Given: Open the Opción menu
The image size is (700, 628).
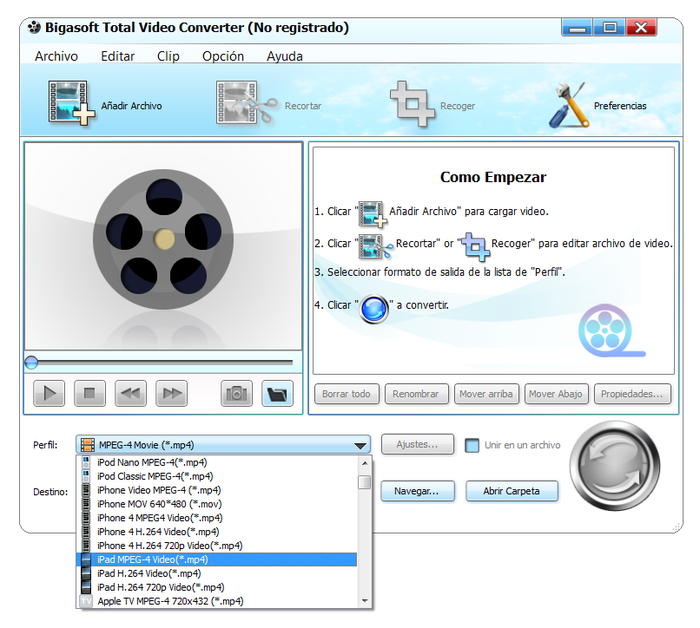Looking at the screenshot, I should coord(223,56).
